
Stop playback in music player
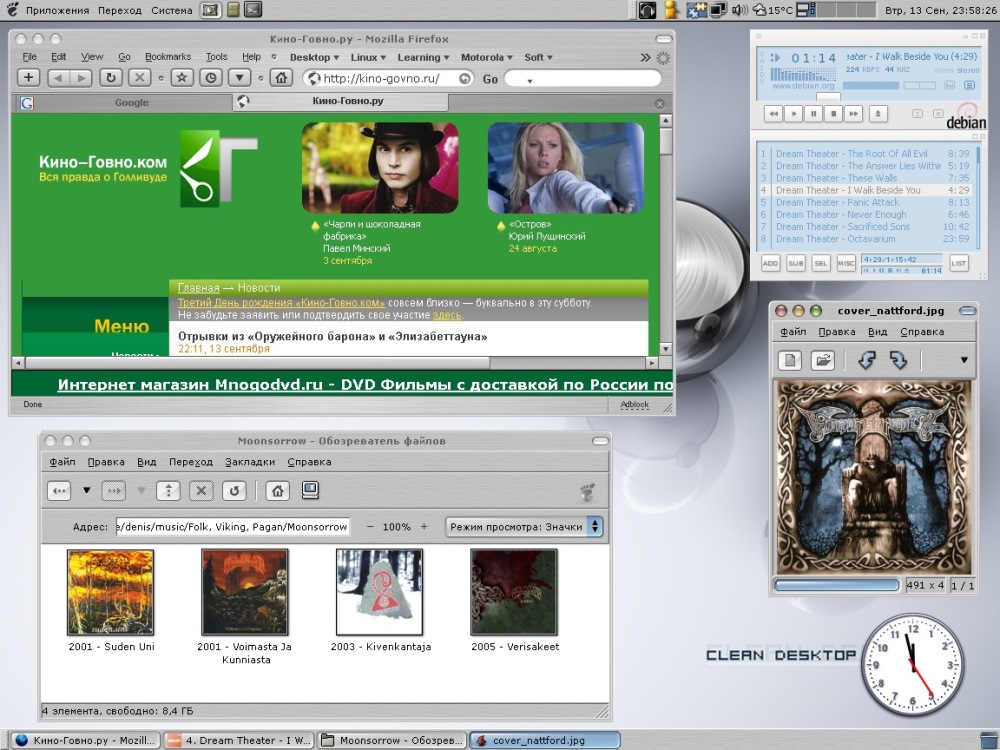click(x=834, y=114)
